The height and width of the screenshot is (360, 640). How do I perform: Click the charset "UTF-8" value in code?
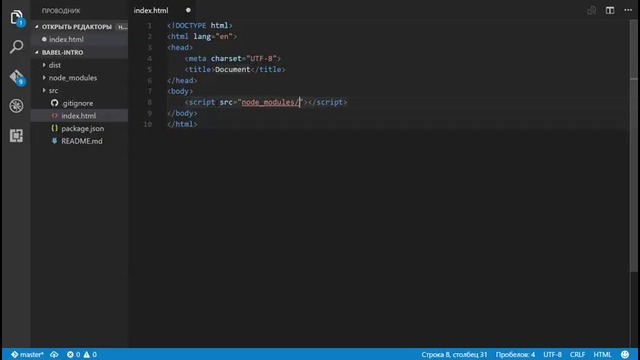pyautogui.click(x=261, y=58)
